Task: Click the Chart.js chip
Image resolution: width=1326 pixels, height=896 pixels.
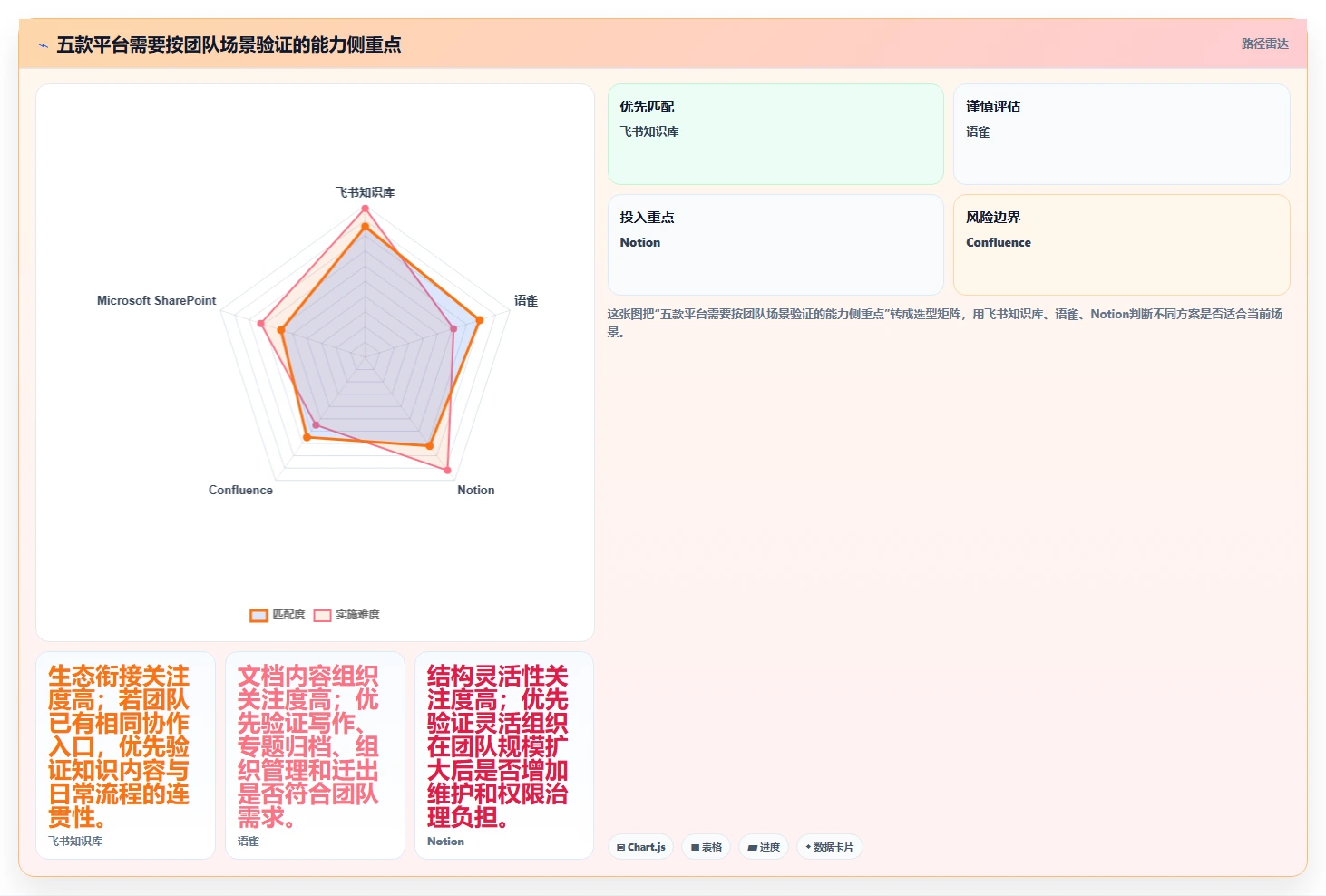Action: pyautogui.click(x=640, y=847)
